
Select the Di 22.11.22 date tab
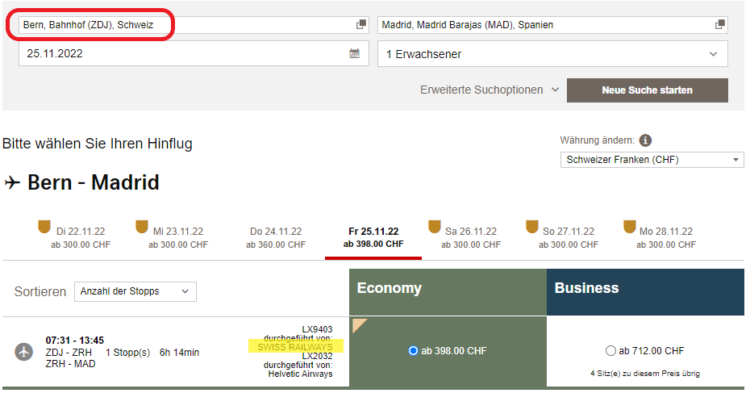[80, 238]
